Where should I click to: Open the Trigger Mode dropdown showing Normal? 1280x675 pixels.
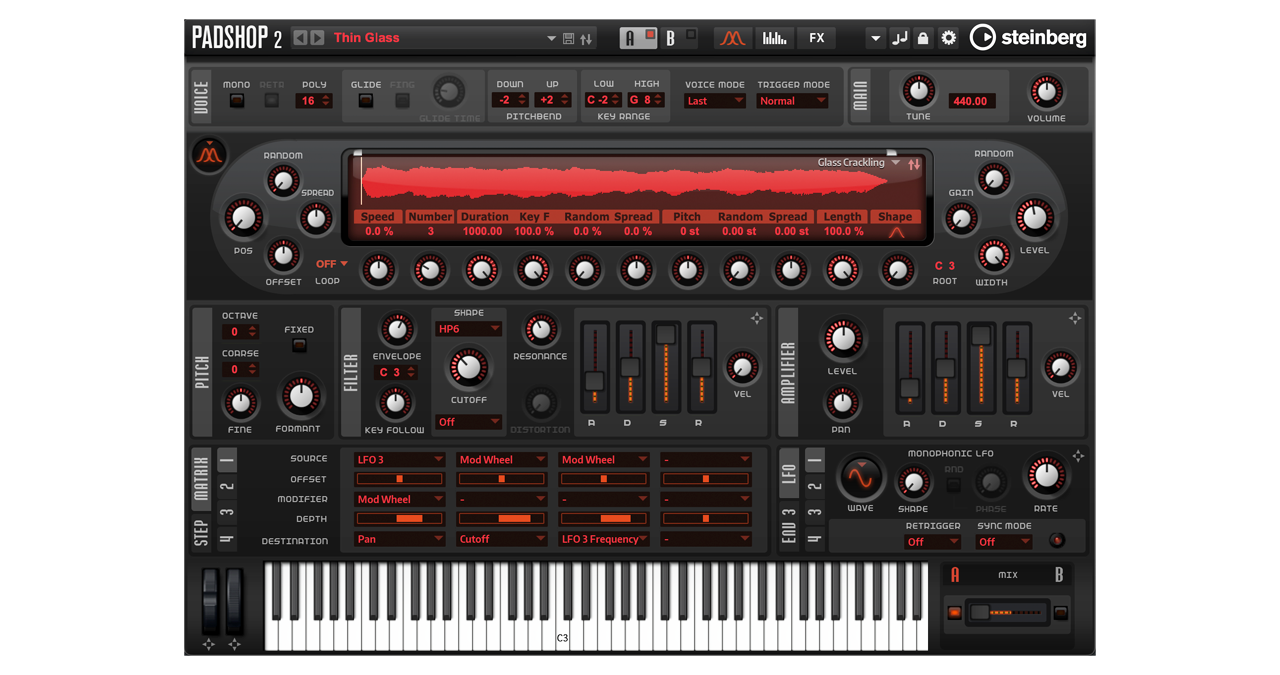(x=792, y=101)
